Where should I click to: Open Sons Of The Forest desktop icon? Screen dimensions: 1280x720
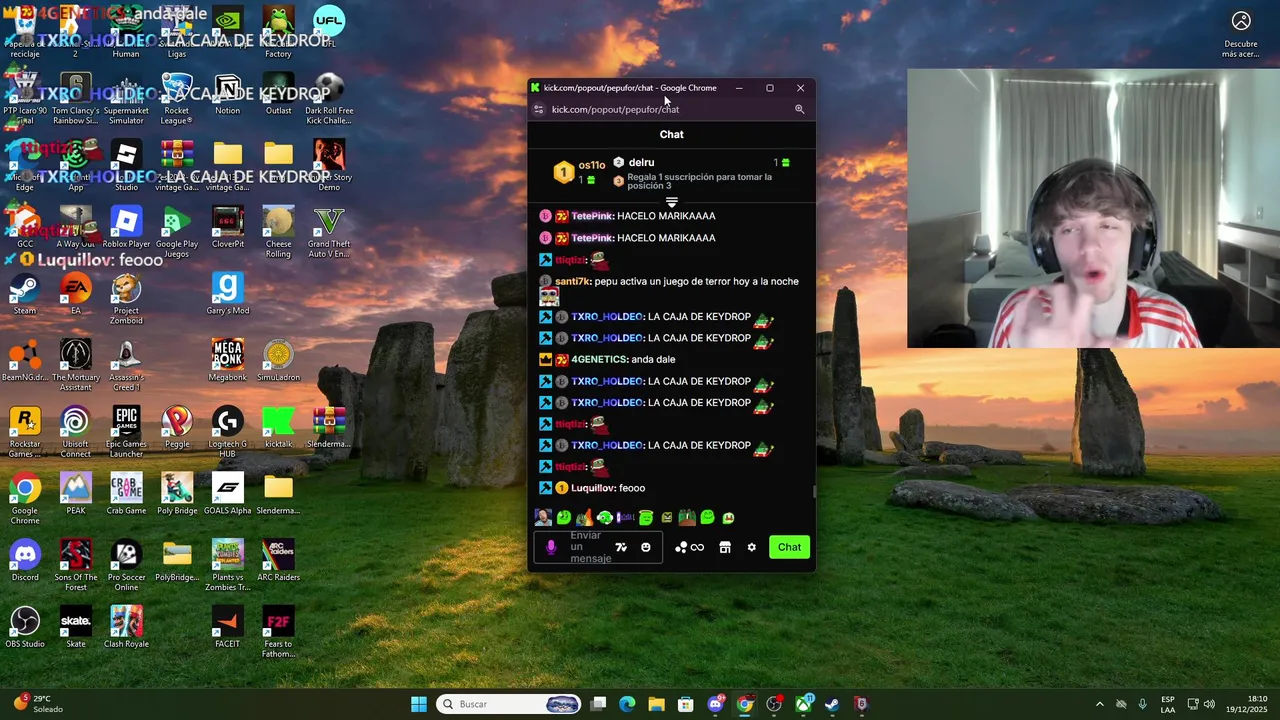(x=76, y=565)
